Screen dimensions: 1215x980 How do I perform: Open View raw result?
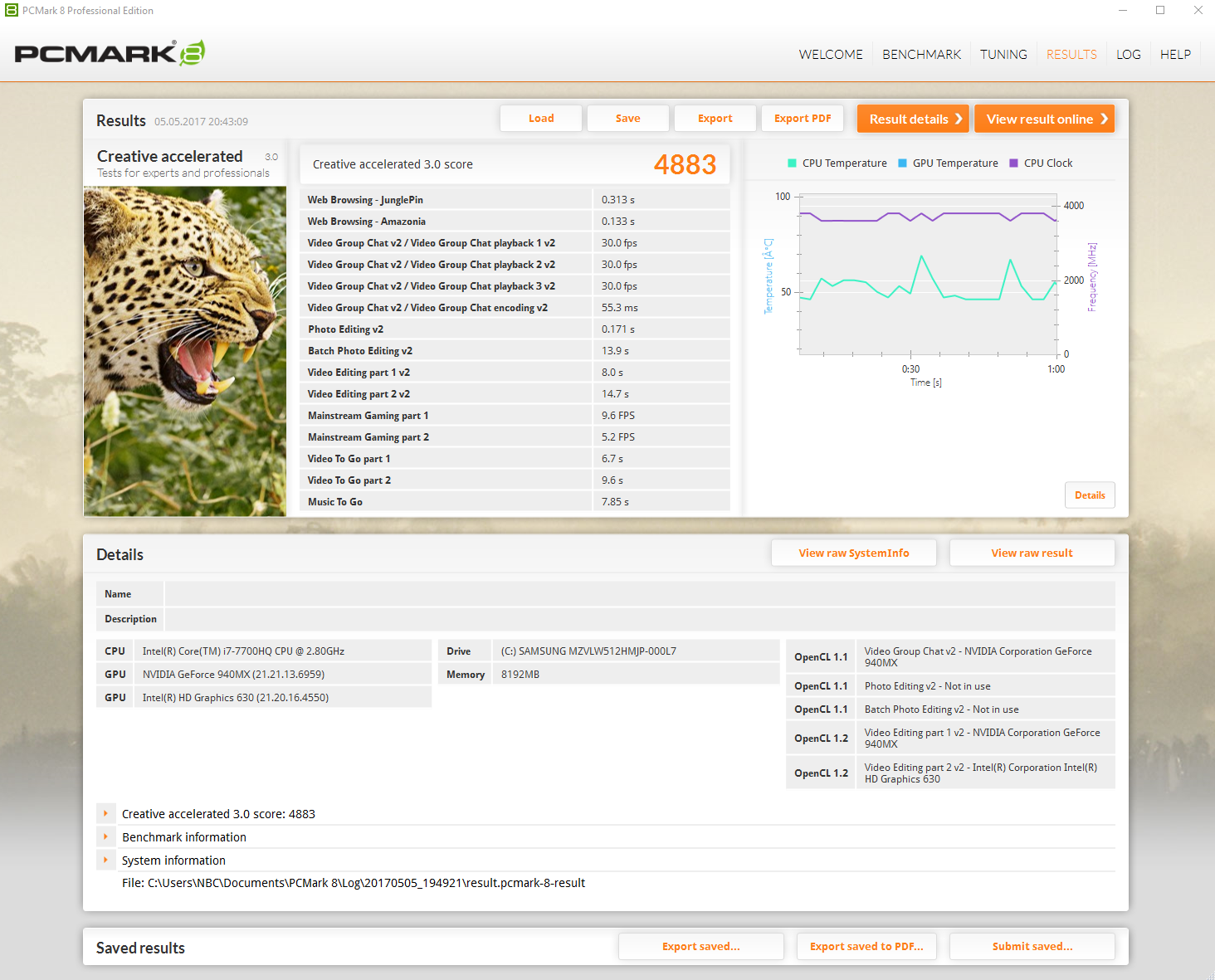point(1032,553)
